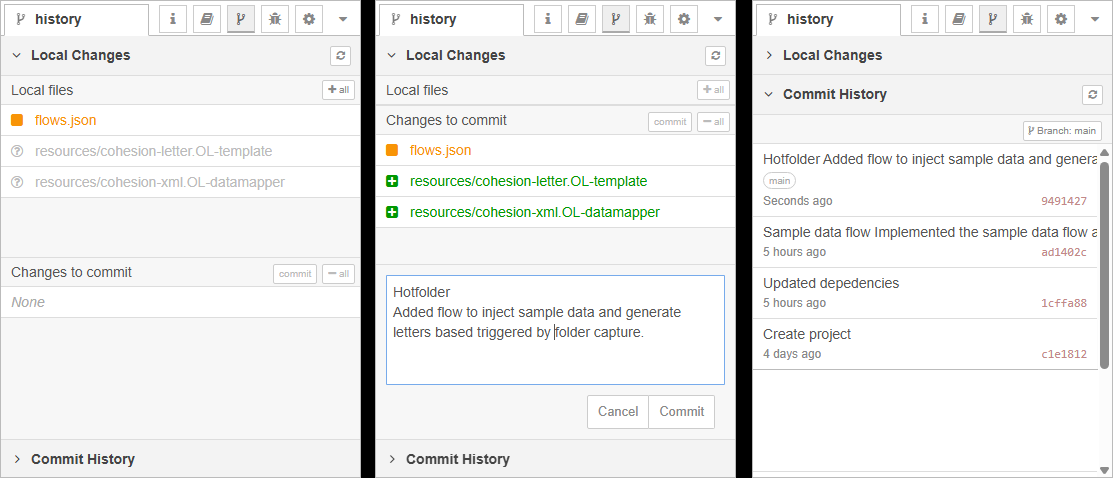Select the commit with hash 9491427
The width and height of the screenshot is (1113, 478).
coord(926,179)
